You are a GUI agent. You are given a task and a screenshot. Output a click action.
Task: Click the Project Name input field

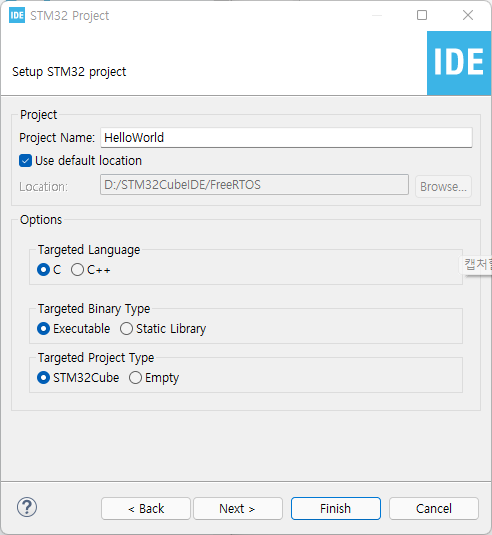pyautogui.click(x=286, y=138)
